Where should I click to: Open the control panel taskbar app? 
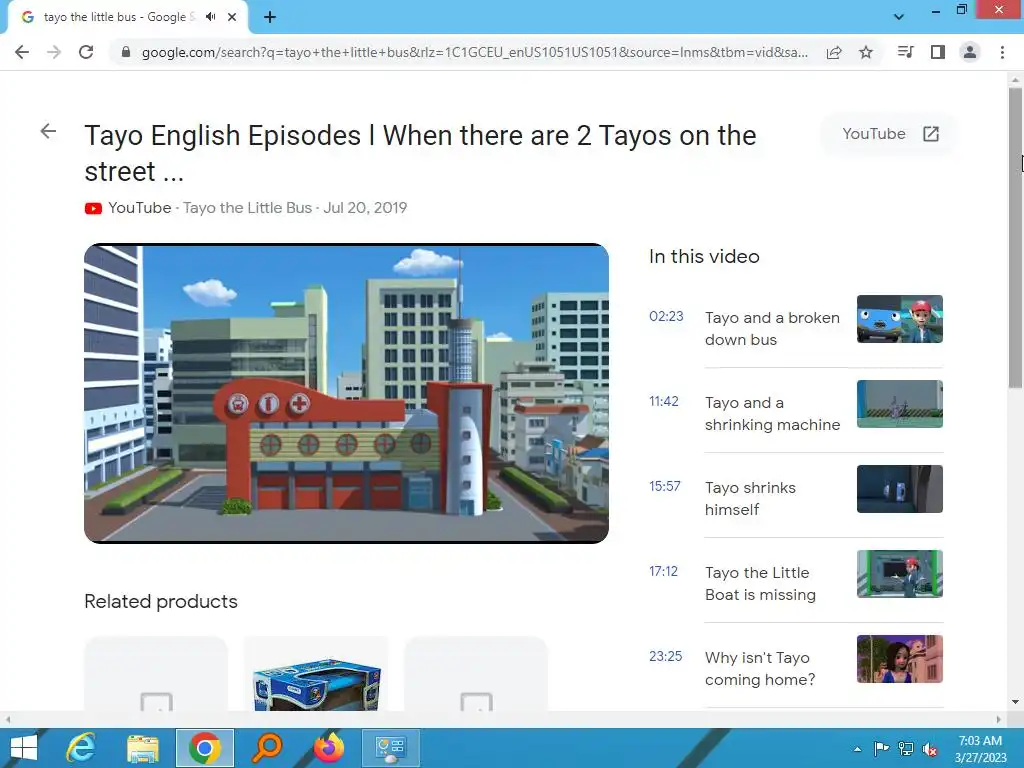click(x=391, y=748)
